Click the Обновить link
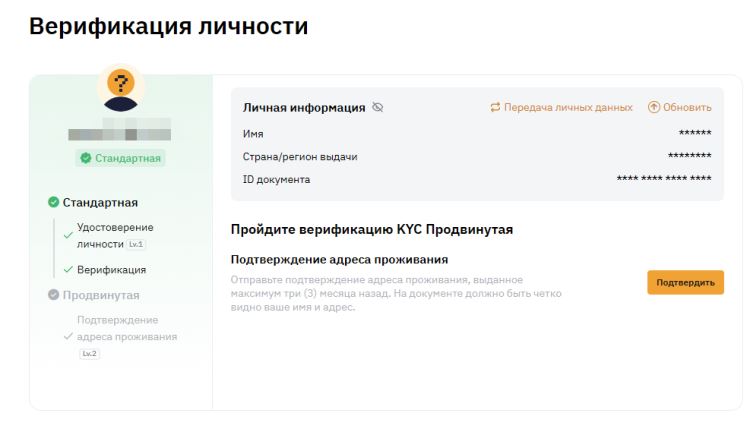750x432 pixels. [688, 107]
